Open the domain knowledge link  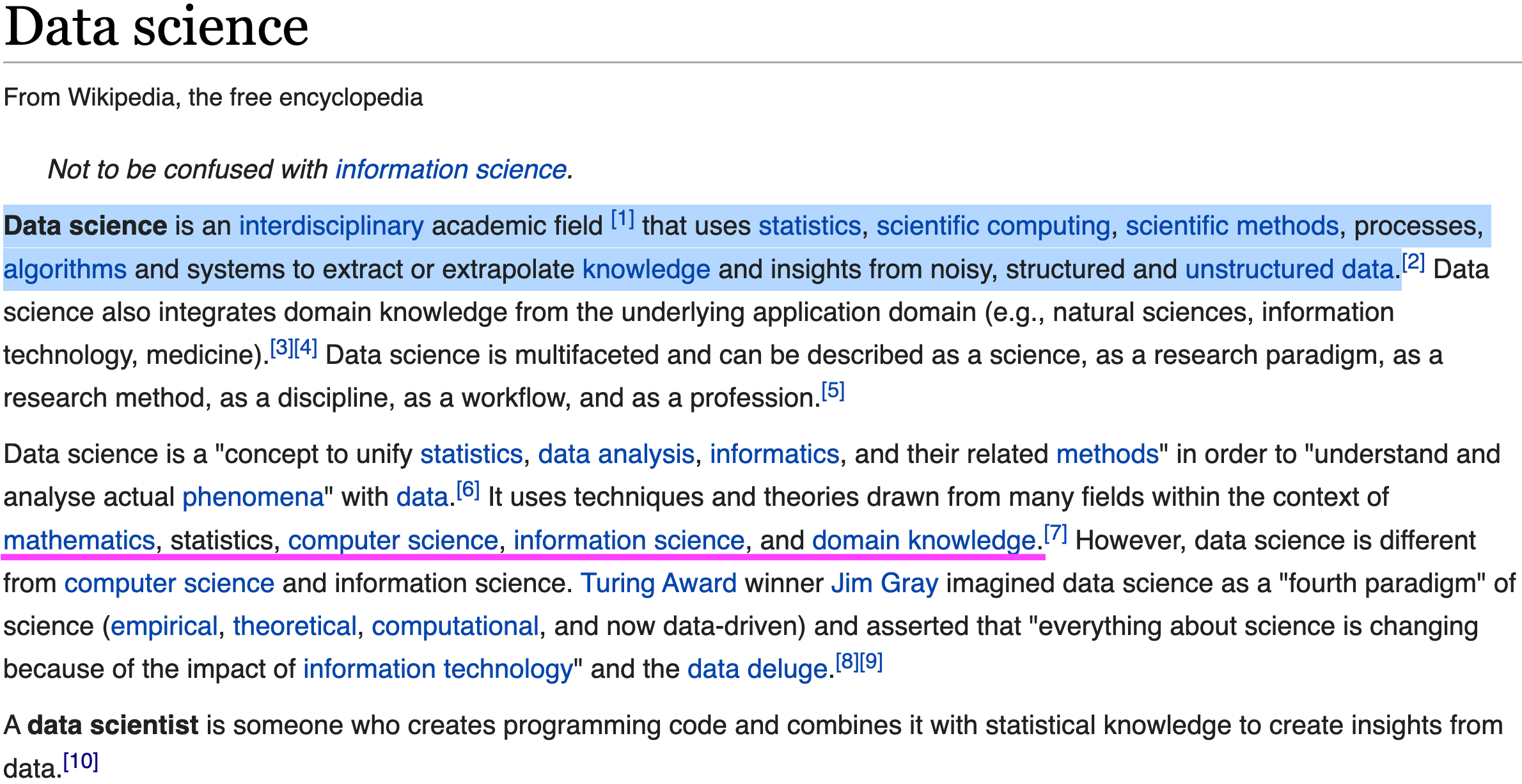(x=923, y=541)
